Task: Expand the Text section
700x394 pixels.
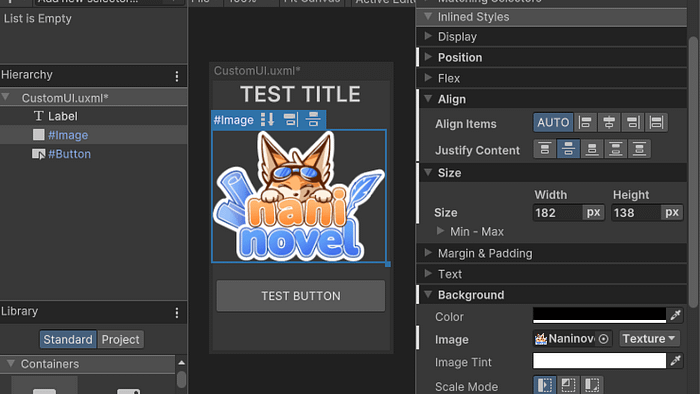Action: pos(428,273)
